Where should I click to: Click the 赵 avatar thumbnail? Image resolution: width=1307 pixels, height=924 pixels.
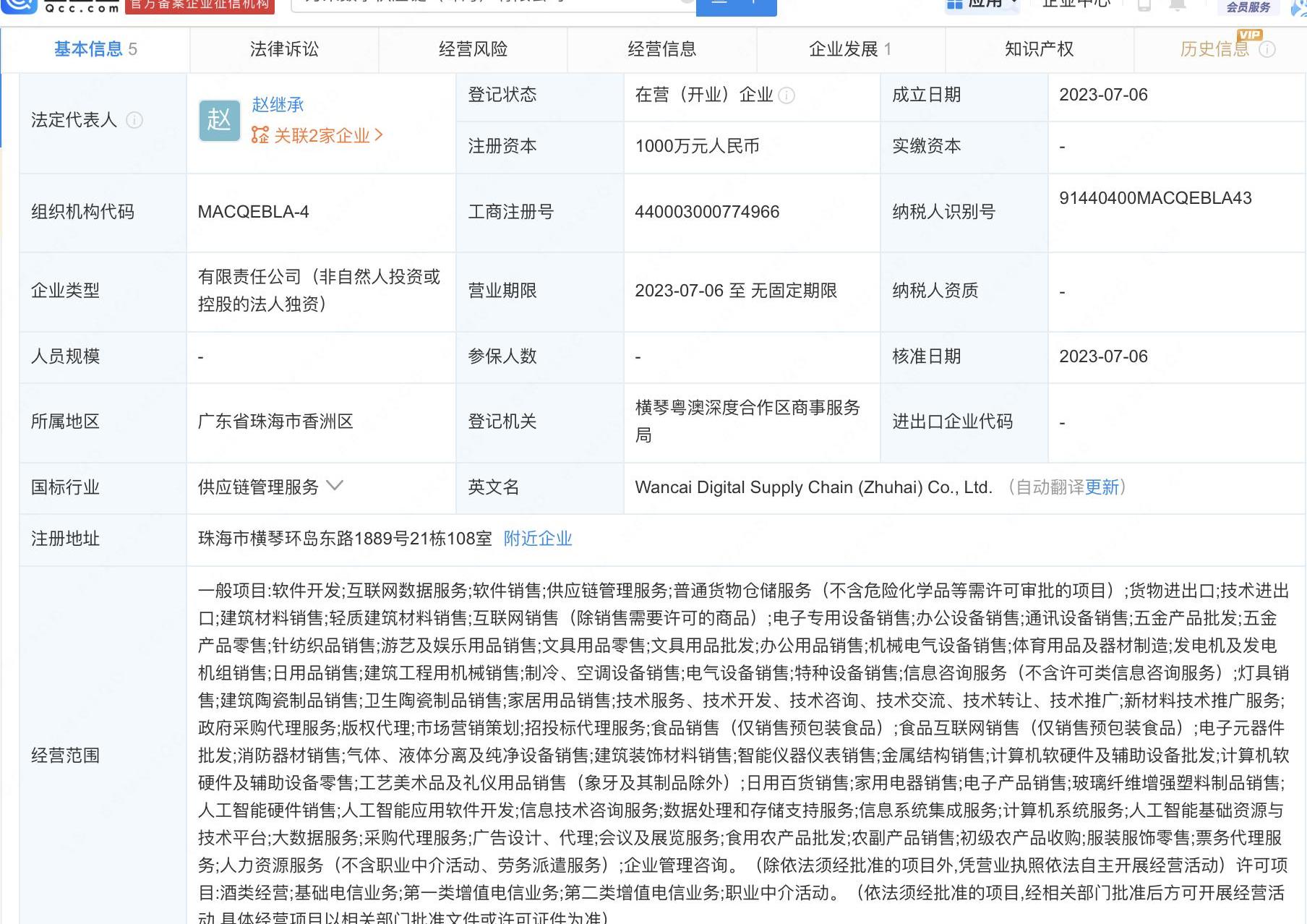pyautogui.click(x=219, y=120)
